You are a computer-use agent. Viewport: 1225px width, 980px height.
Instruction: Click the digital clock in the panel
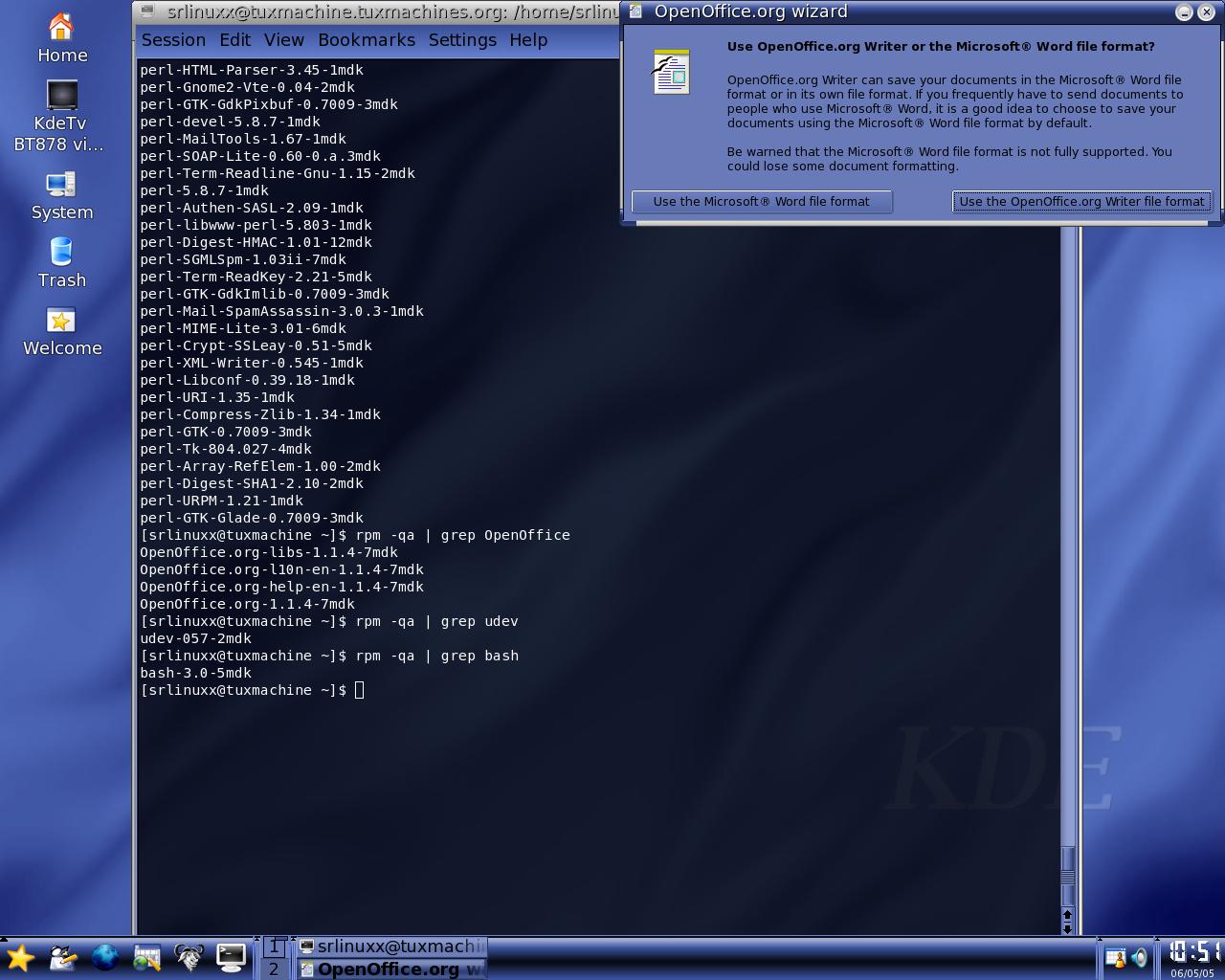(1194, 952)
